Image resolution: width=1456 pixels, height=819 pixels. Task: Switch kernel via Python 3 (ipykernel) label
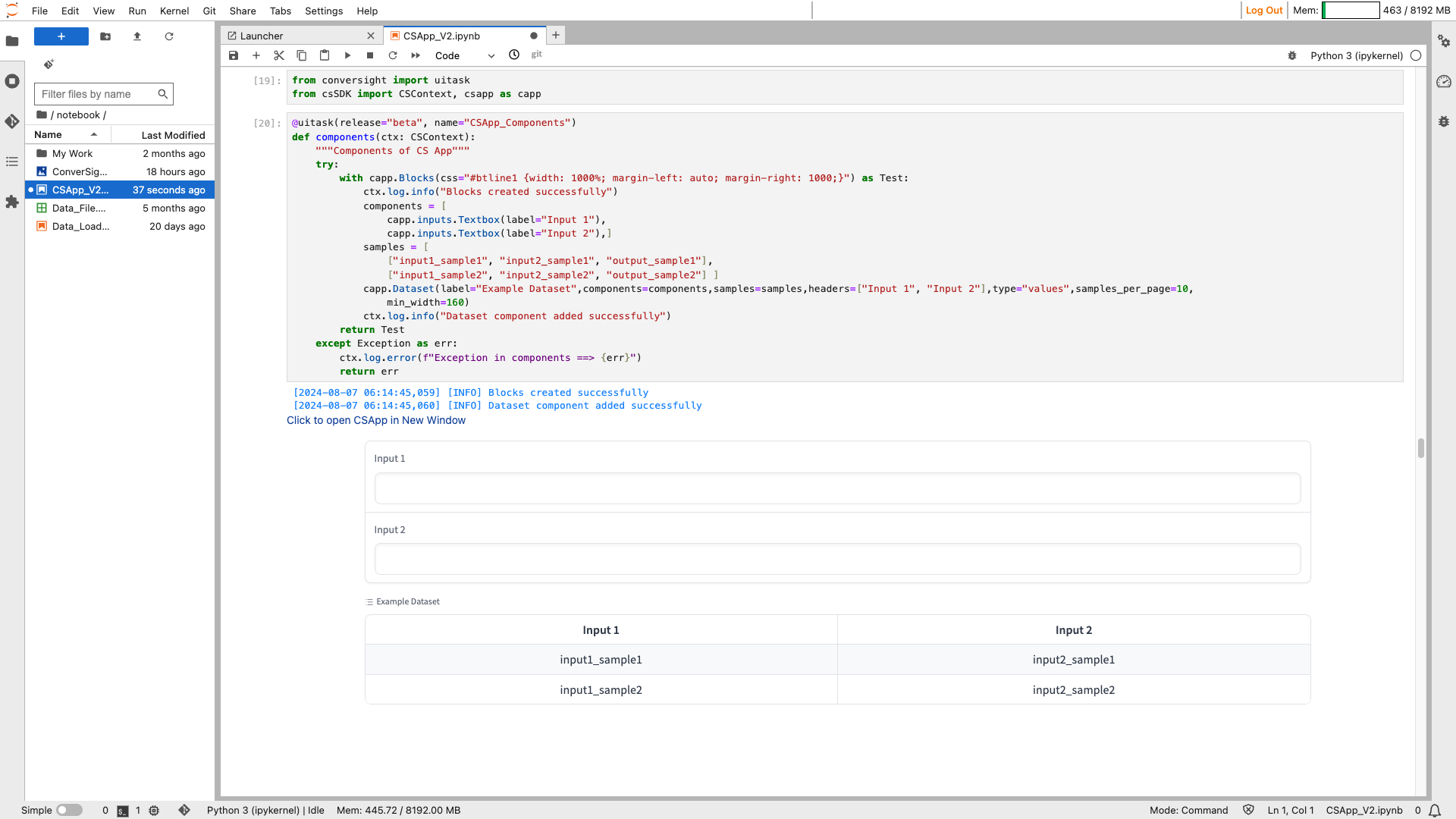(x=1357, y=55)
